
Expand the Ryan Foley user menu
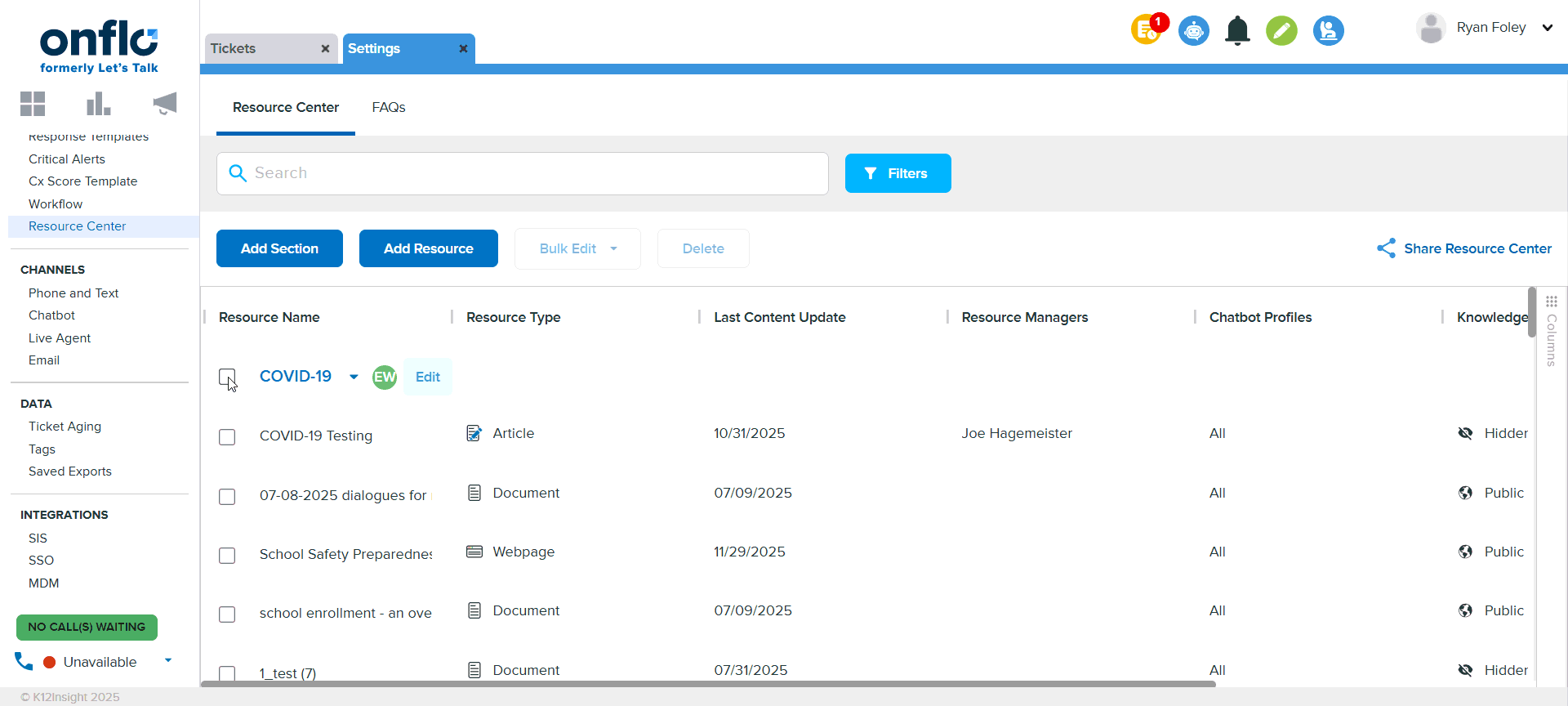coord(1547,28)
